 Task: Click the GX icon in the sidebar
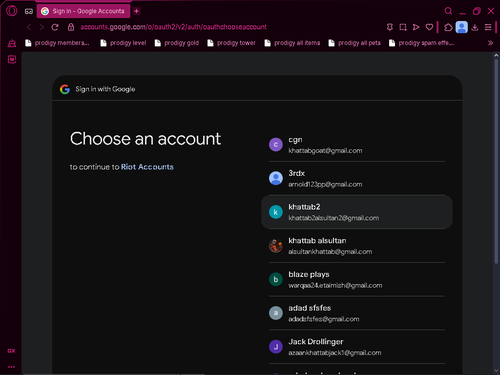[11, 351]
